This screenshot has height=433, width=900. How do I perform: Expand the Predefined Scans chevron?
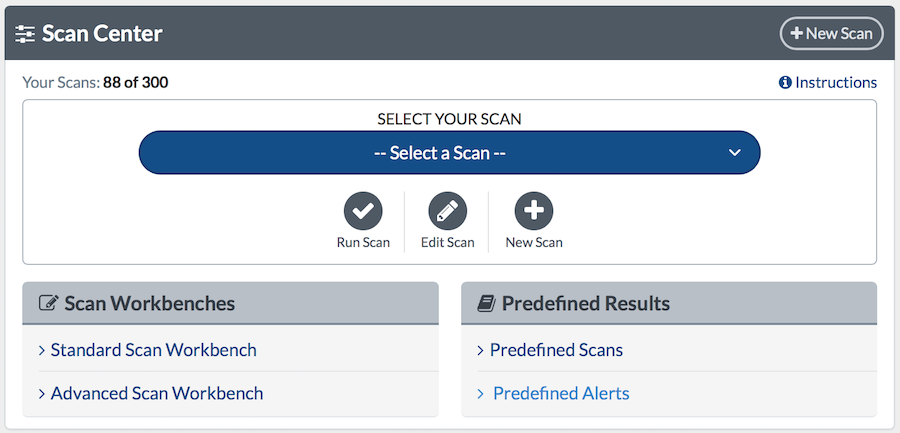[x=481, y=350]
